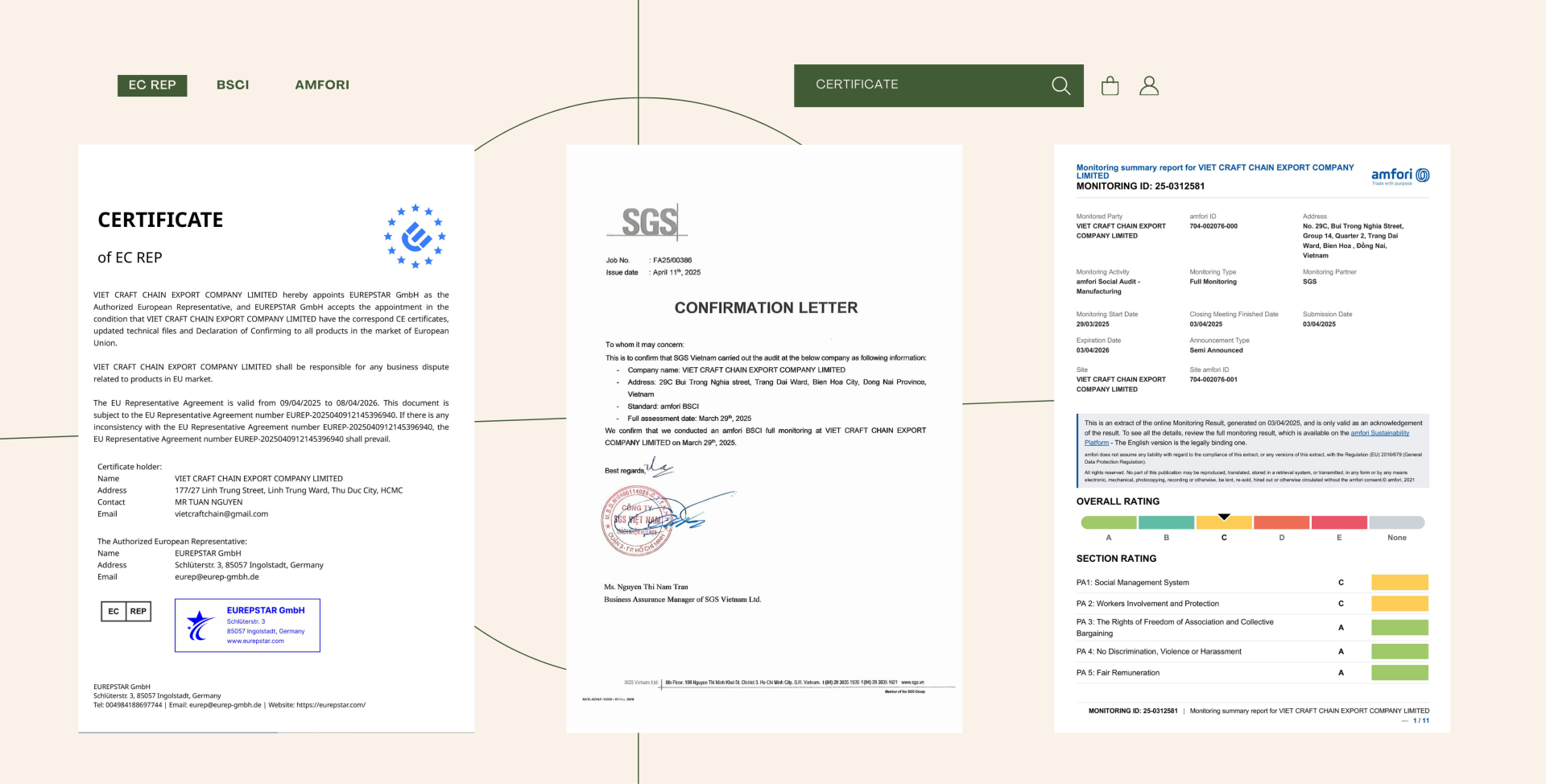1546x784 pixels.
Task: Click the grey None rating segment
Action: (x=1397, y=522)
